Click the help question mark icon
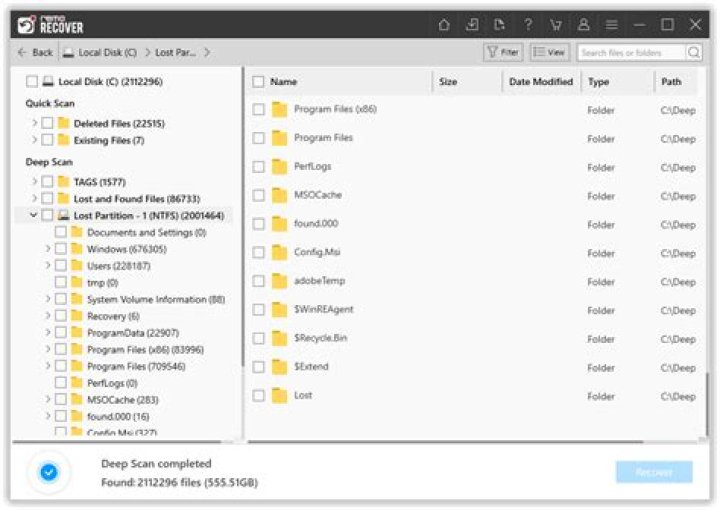Screen dimensions: 720x510 [x=528, y=25]
